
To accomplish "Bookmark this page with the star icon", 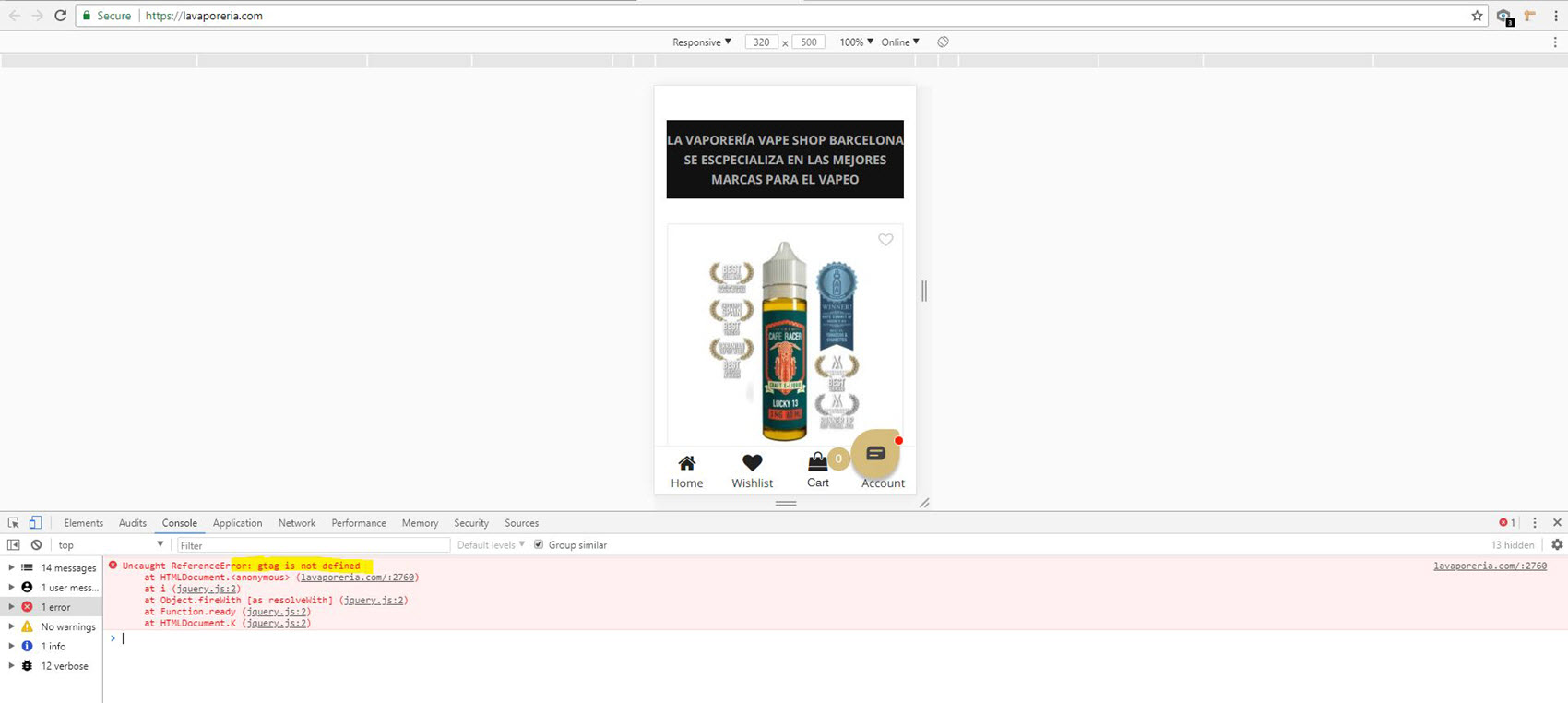I will click(x=1477, y=16).
